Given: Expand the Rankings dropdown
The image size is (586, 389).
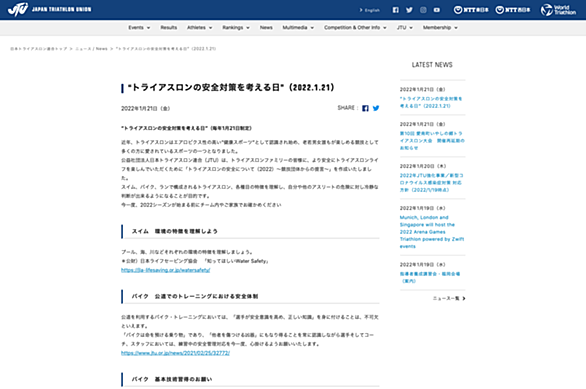Looking at the screenshot, I should (236, 28).
